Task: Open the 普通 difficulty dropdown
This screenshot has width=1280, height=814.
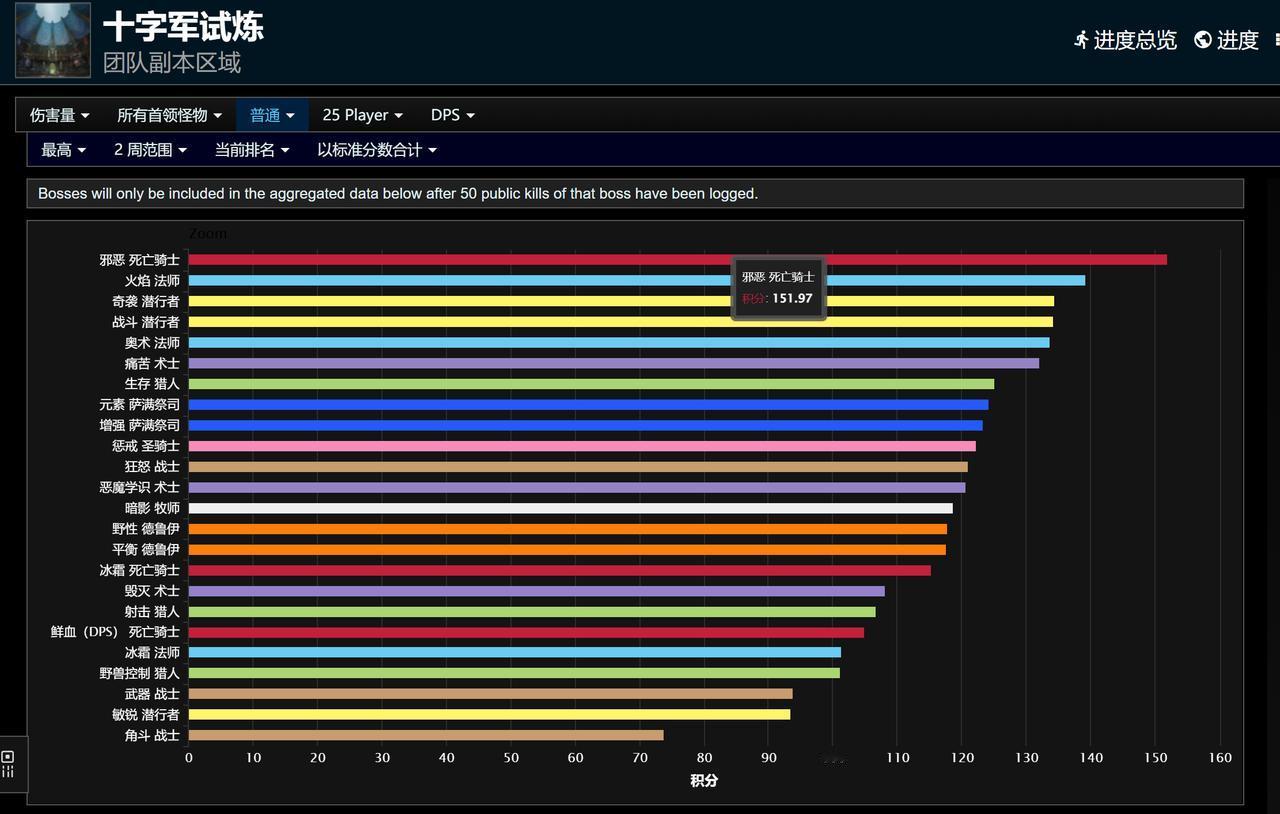Action: click(272, 115)
